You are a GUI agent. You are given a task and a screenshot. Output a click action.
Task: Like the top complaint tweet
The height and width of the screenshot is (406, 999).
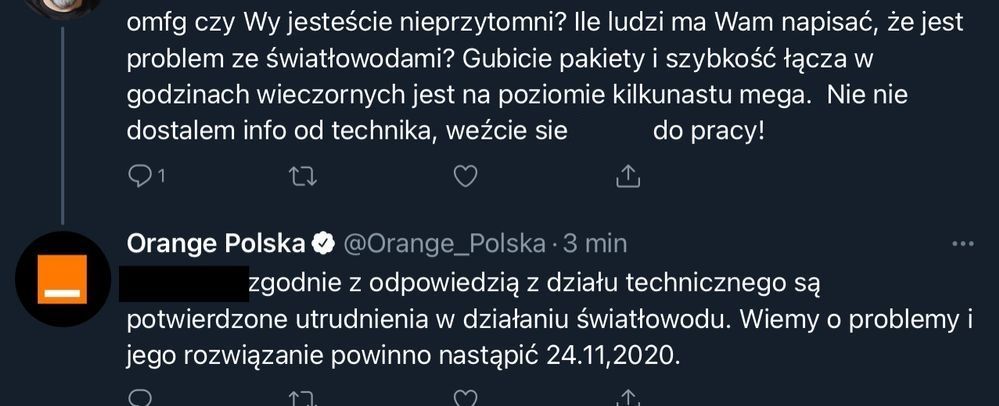click(465, 177)
